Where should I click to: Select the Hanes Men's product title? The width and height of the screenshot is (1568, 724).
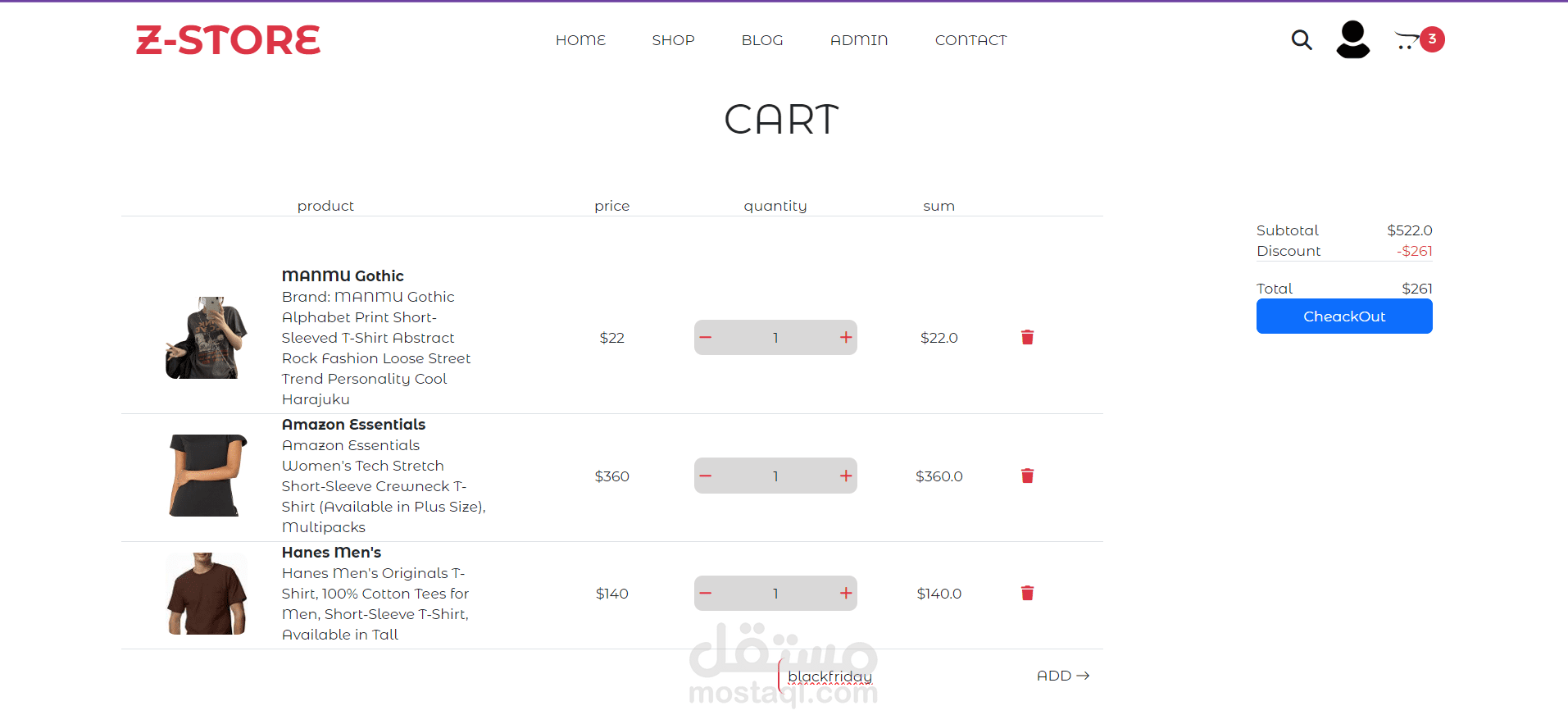click(x=331, y=553)
